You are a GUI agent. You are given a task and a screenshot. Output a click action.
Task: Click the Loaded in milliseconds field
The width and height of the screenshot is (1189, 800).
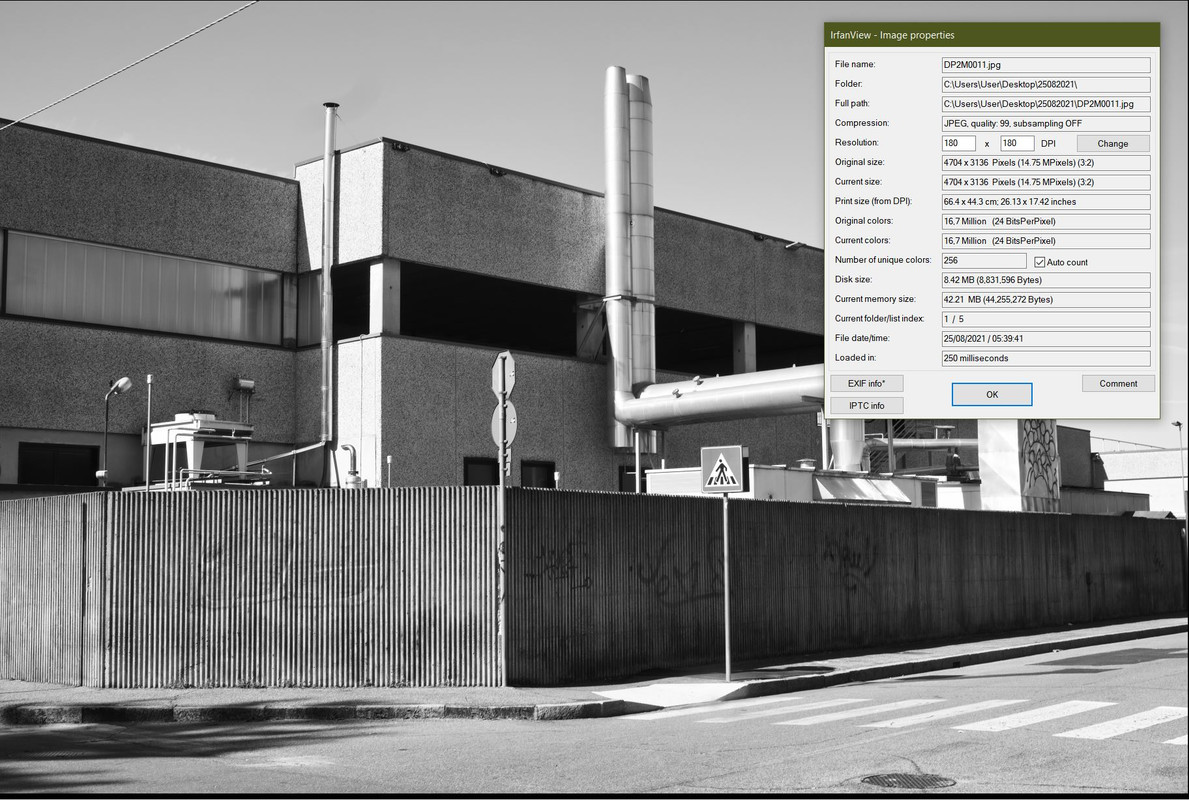pyautogui.click(x=1046, y=359)
